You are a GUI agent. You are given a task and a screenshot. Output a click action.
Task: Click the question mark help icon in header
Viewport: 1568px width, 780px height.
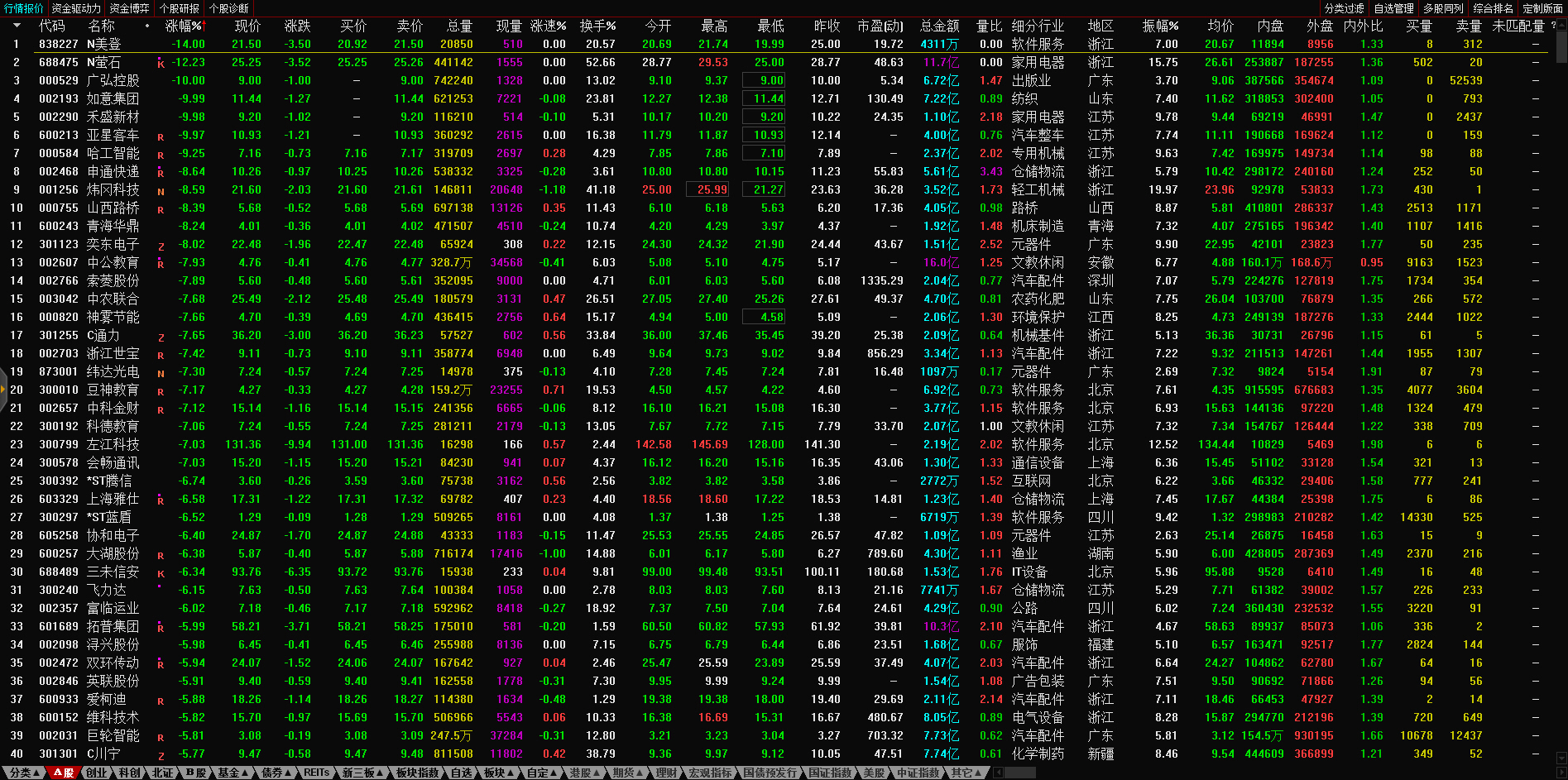coord(1553,26)
